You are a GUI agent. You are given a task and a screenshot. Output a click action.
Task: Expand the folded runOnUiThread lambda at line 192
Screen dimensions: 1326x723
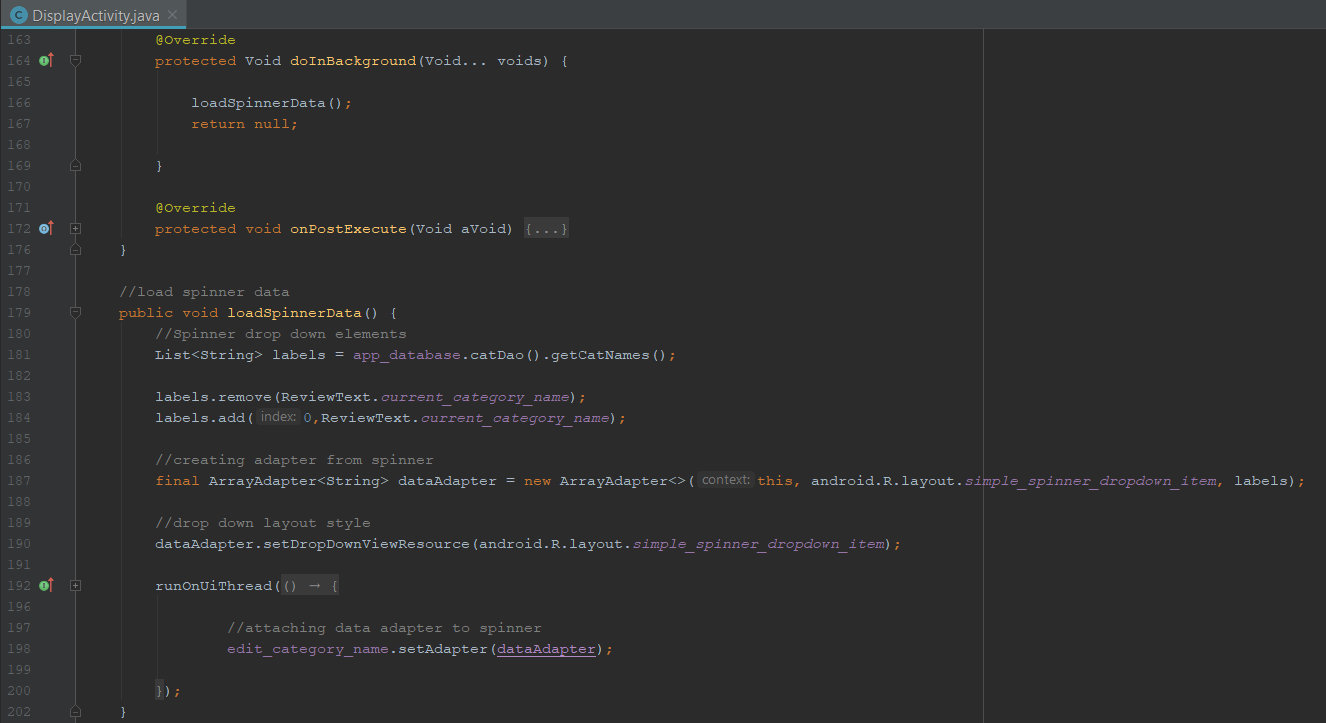(x=76, y=586)
